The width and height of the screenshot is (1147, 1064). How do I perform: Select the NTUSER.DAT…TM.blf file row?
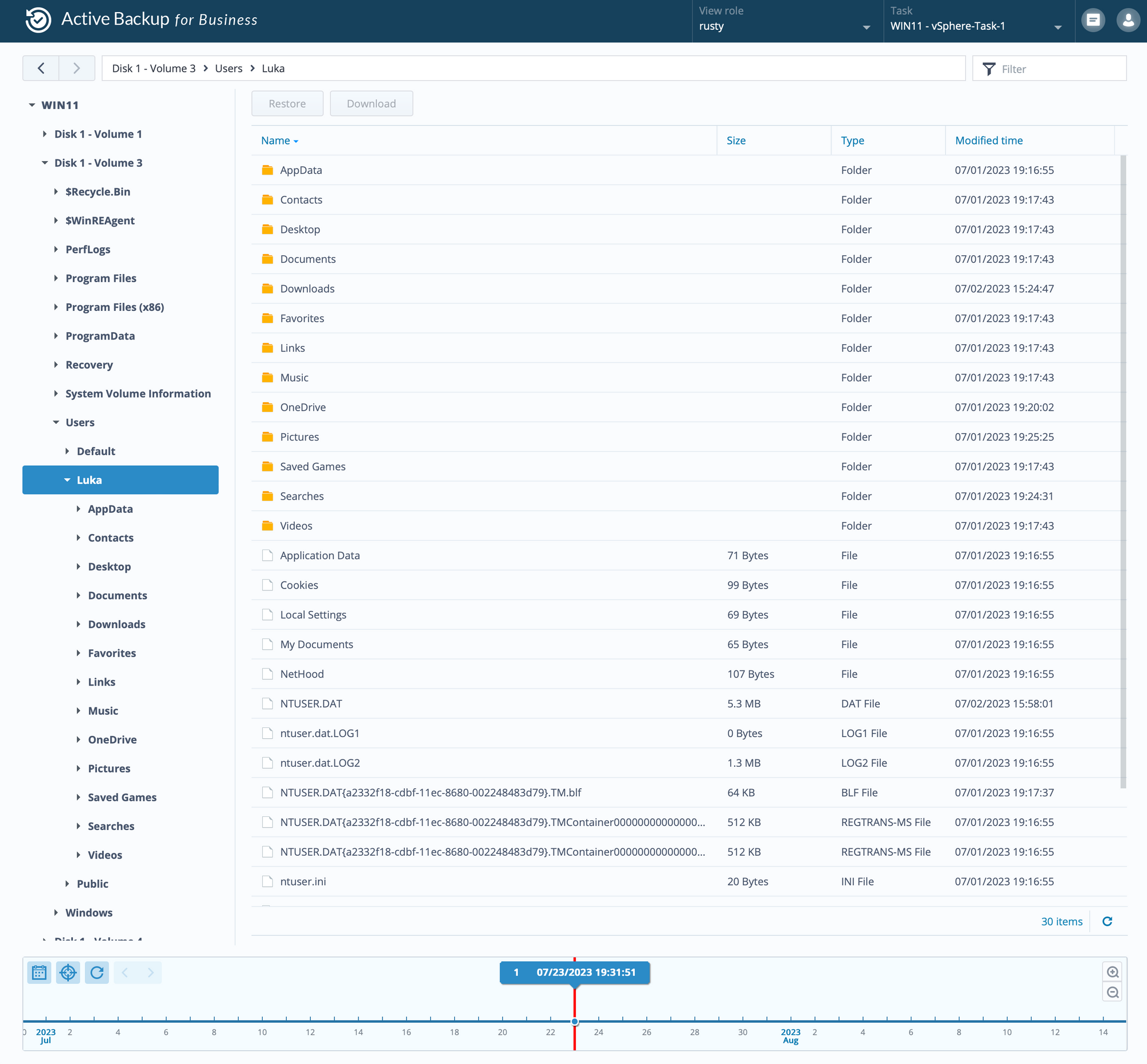click(x=686, y=793)
